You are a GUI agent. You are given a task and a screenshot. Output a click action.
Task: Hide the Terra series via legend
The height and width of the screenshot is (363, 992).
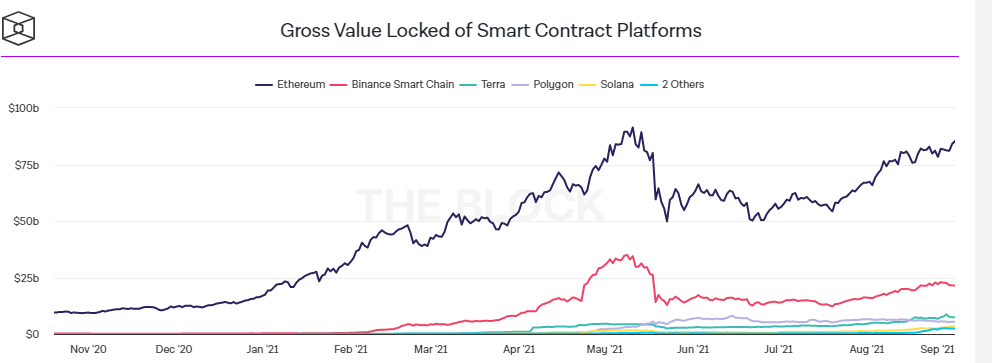pos(483,84)
